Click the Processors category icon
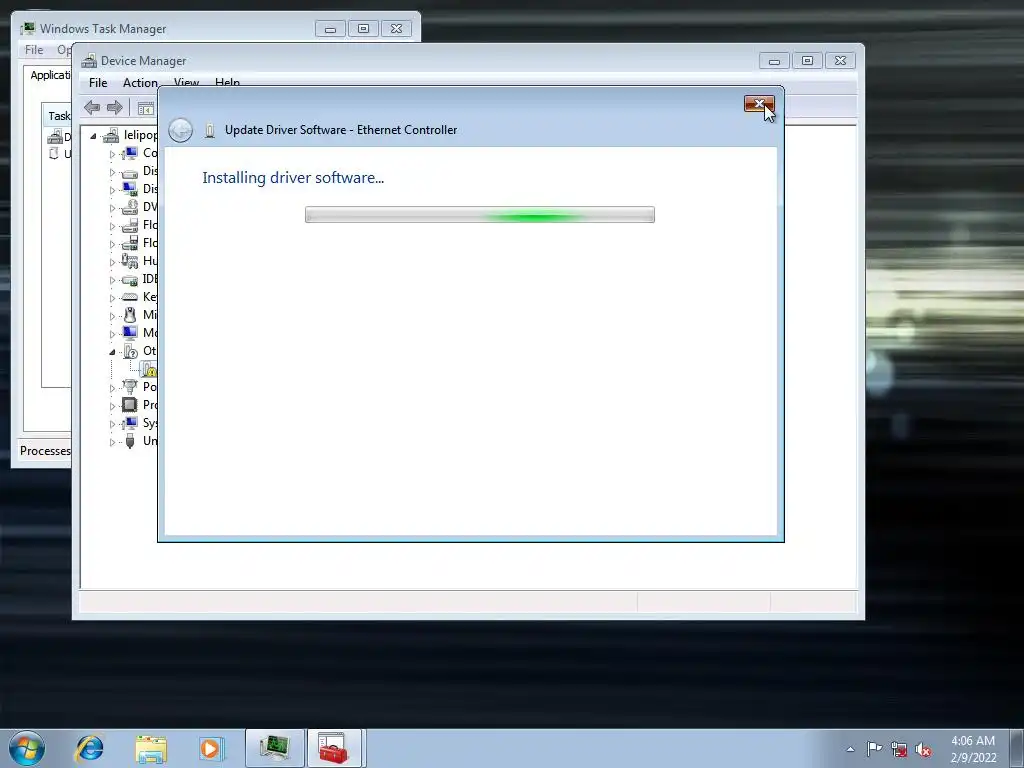Image resolution: width=1024 pixels, height=768 pixels. [x=131, y=405]
